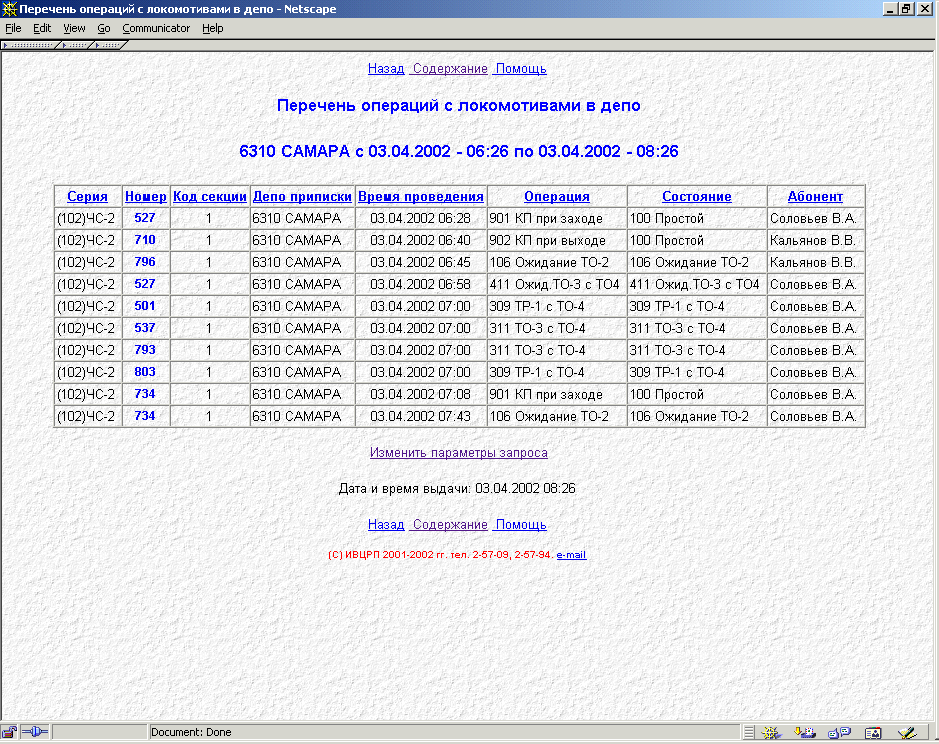Click Изменить параметры запроса link
The height and width of the screenshot is (744, 939).
point(459,453)
